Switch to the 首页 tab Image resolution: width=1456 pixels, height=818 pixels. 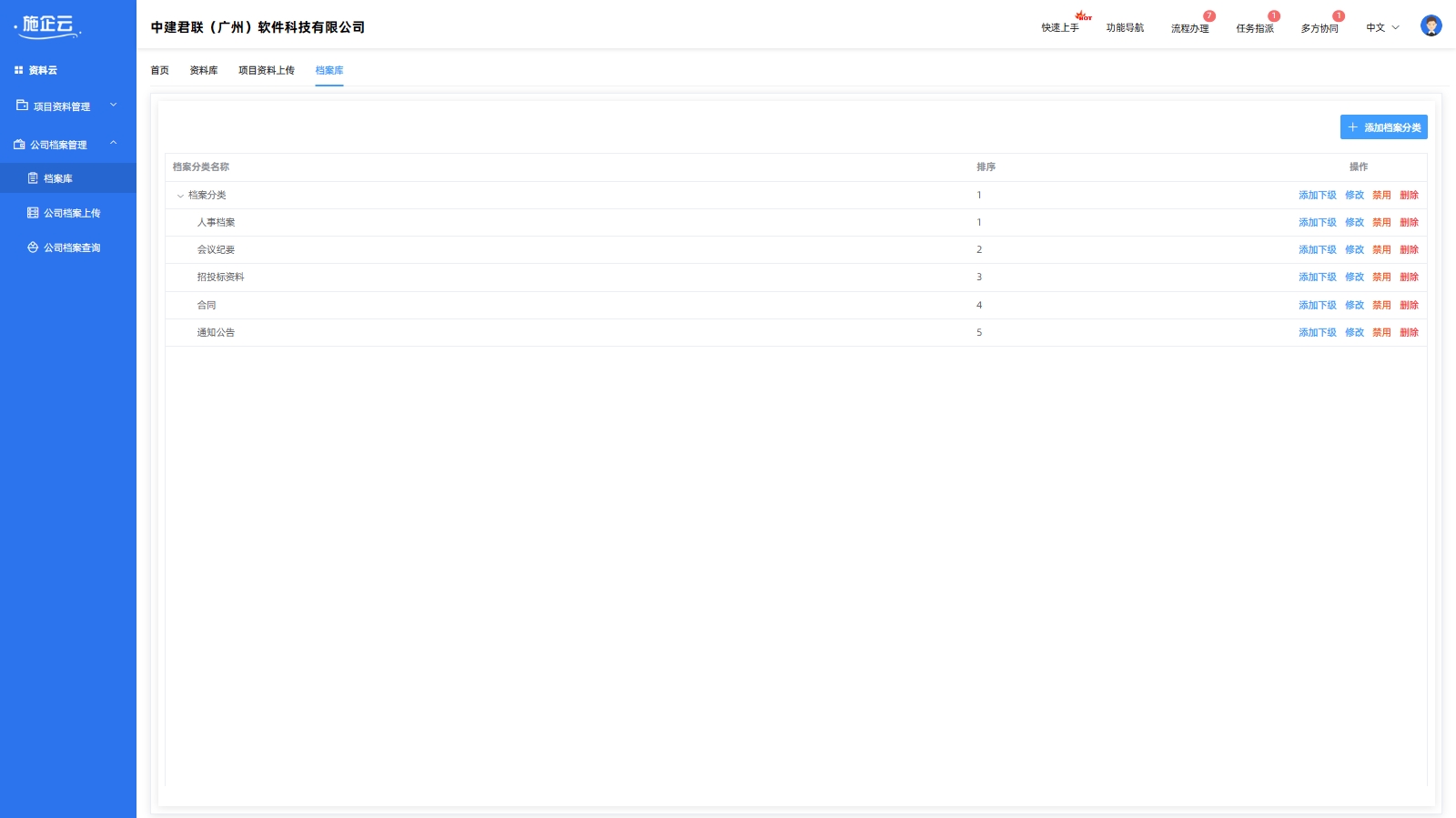click(x=159, y=70)
